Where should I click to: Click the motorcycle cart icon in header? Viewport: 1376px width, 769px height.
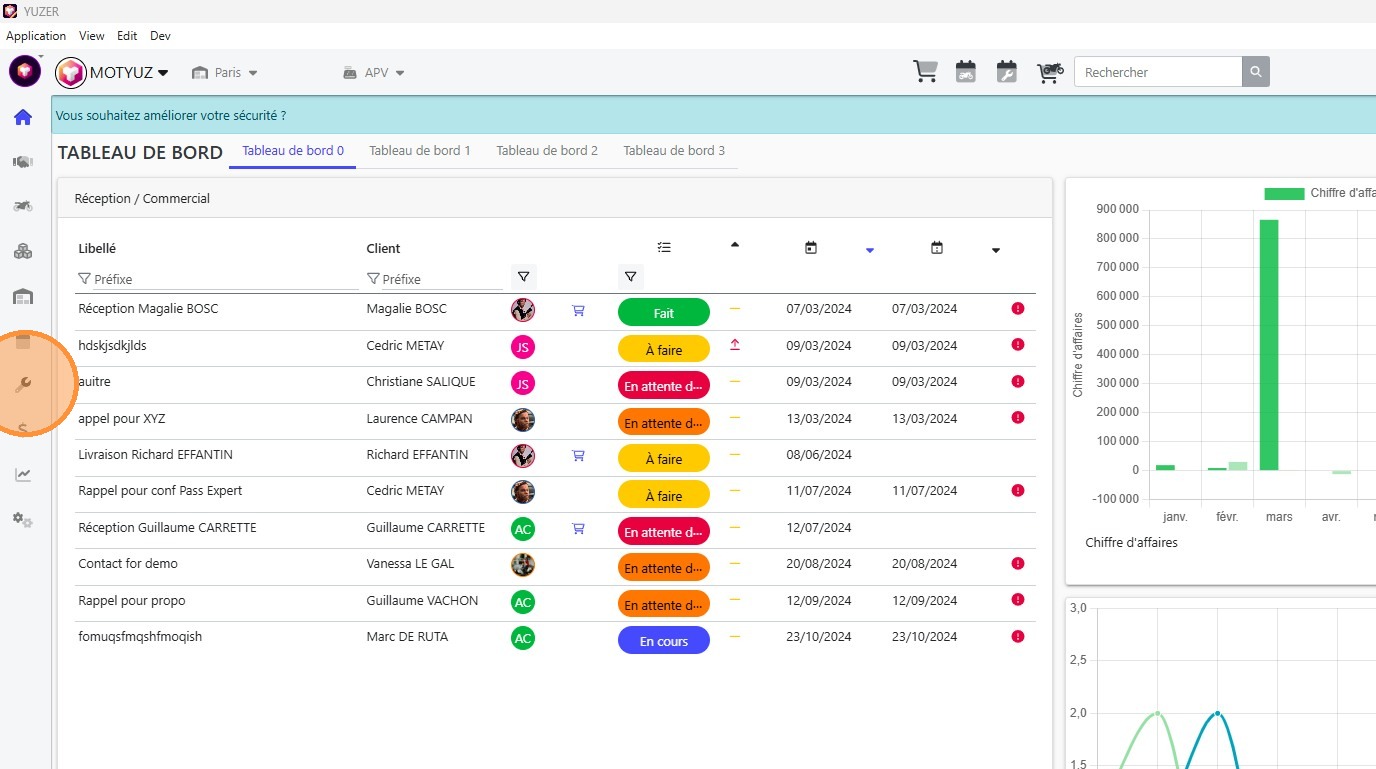(1049, 72)
